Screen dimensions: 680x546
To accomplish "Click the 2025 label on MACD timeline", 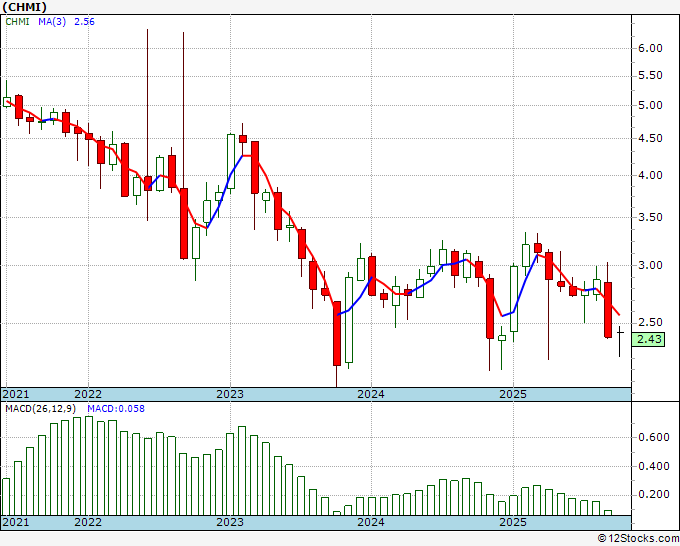I will point(513,522).
